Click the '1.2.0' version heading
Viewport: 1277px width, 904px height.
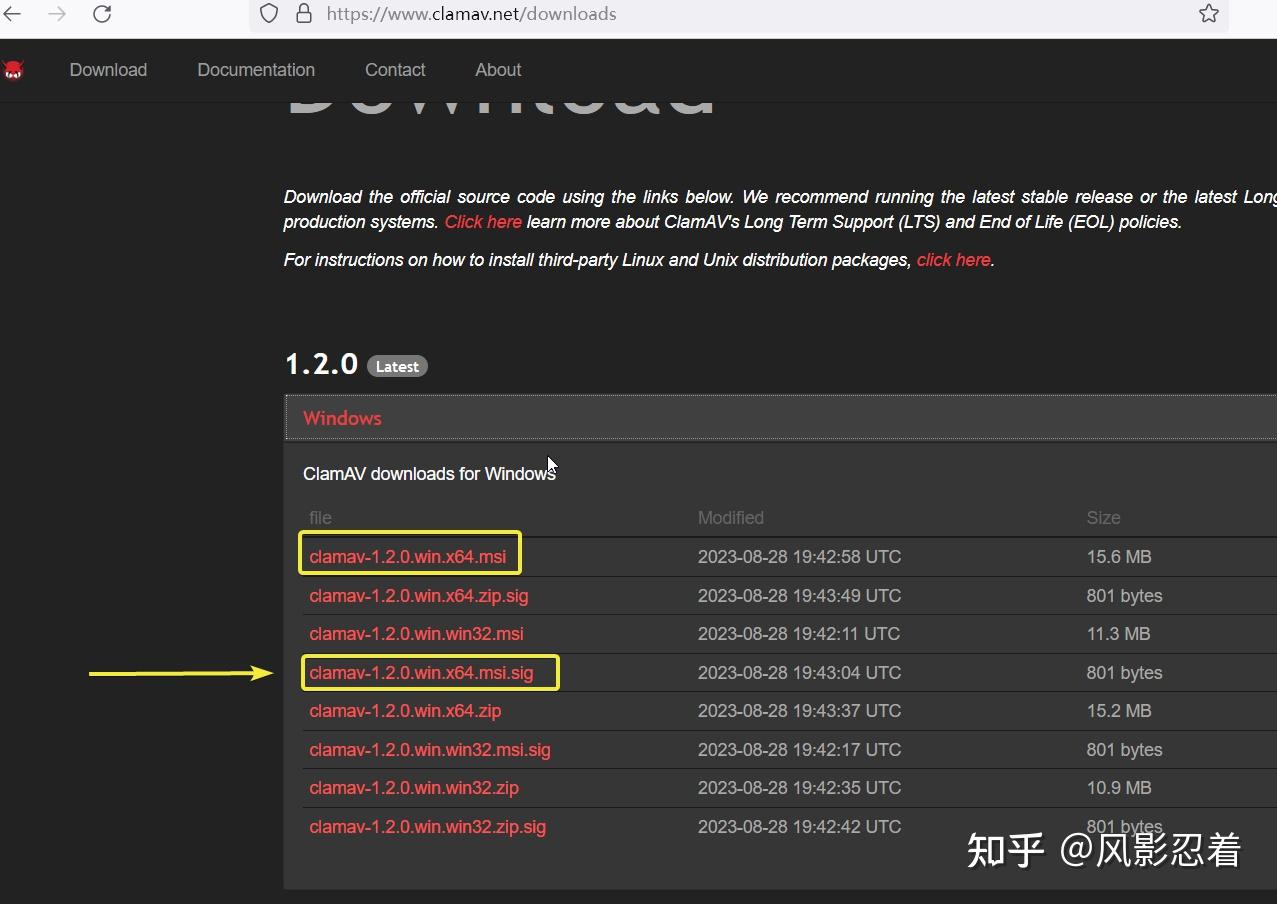[x=321, y=364]
